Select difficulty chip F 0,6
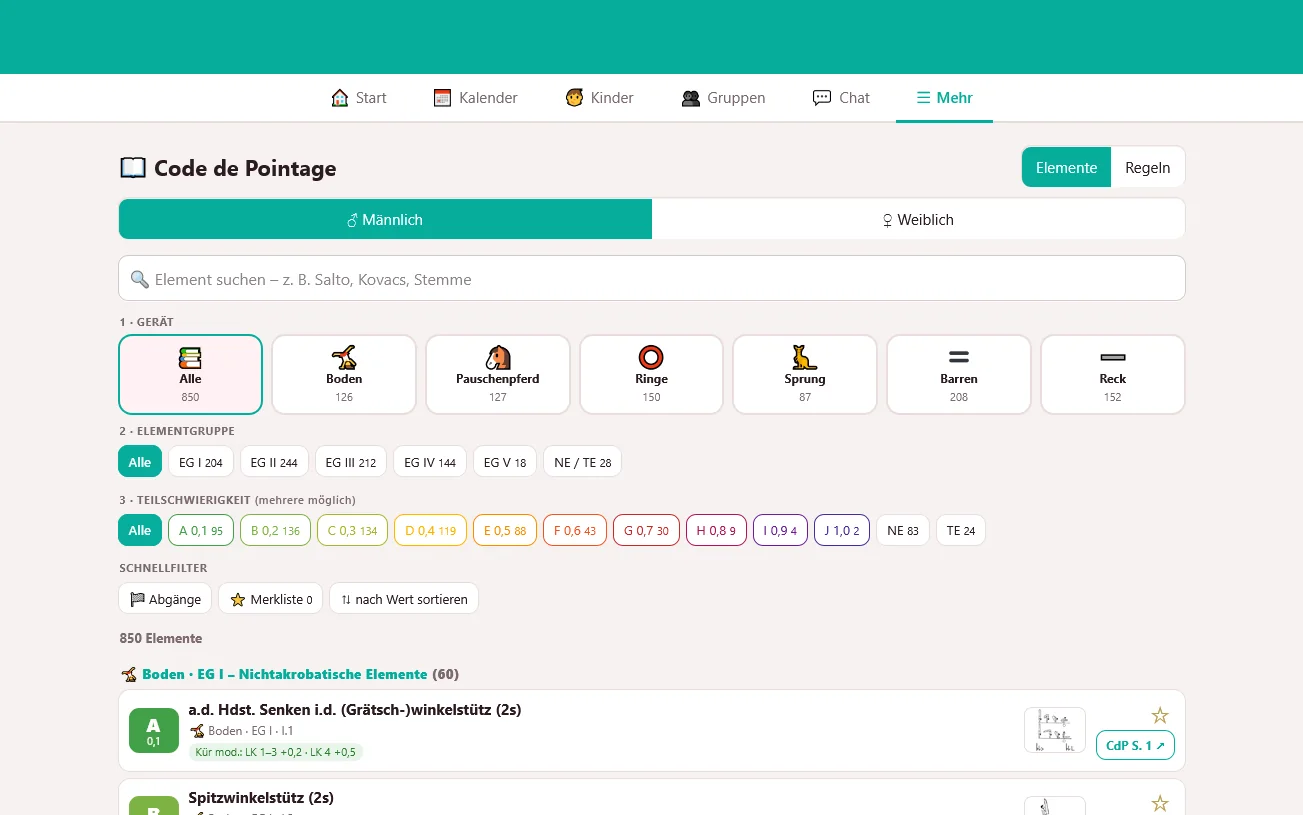This screenshot has height=815, width=1303. coord(575,530)
